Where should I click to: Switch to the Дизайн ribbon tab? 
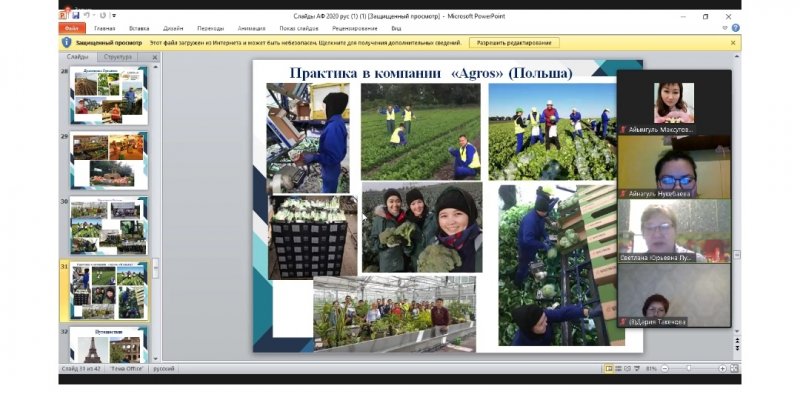click(x=173, y=29)
